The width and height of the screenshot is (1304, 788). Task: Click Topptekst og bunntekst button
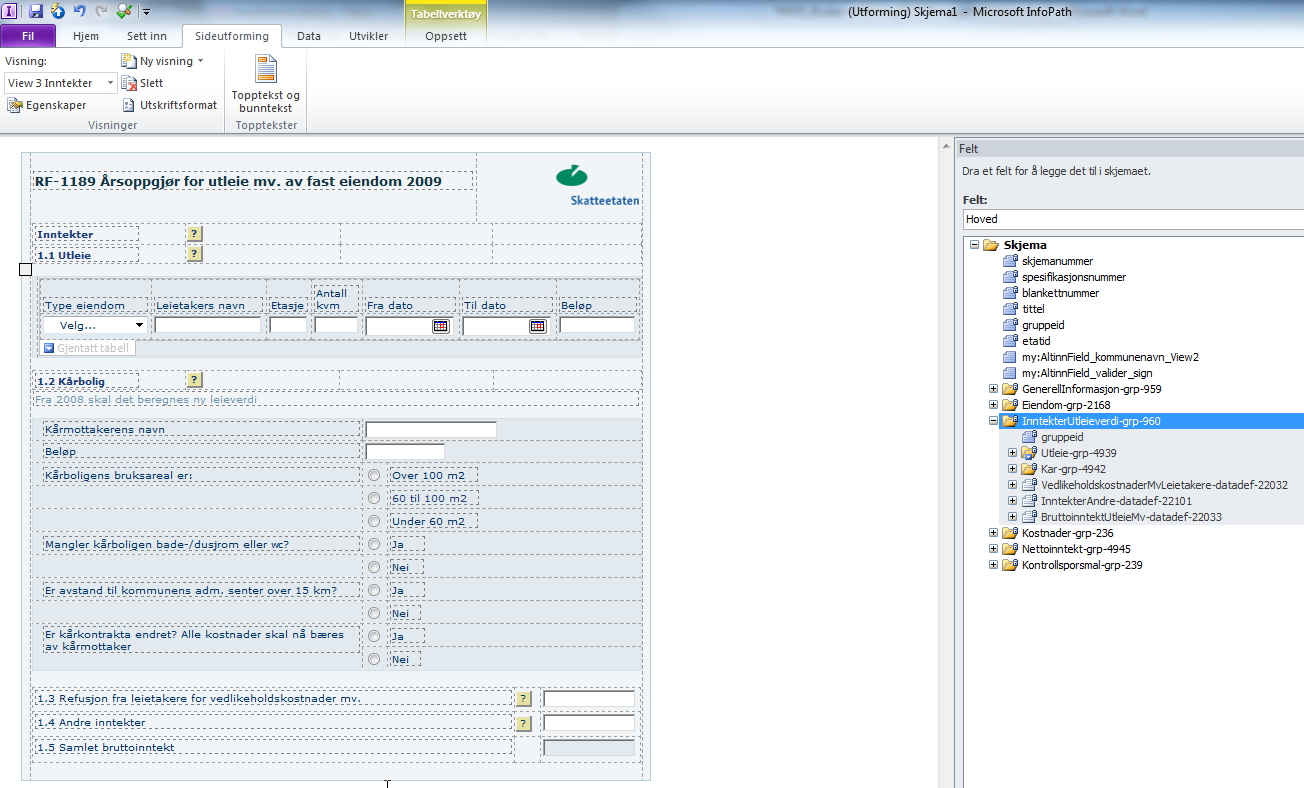point(266,84)
